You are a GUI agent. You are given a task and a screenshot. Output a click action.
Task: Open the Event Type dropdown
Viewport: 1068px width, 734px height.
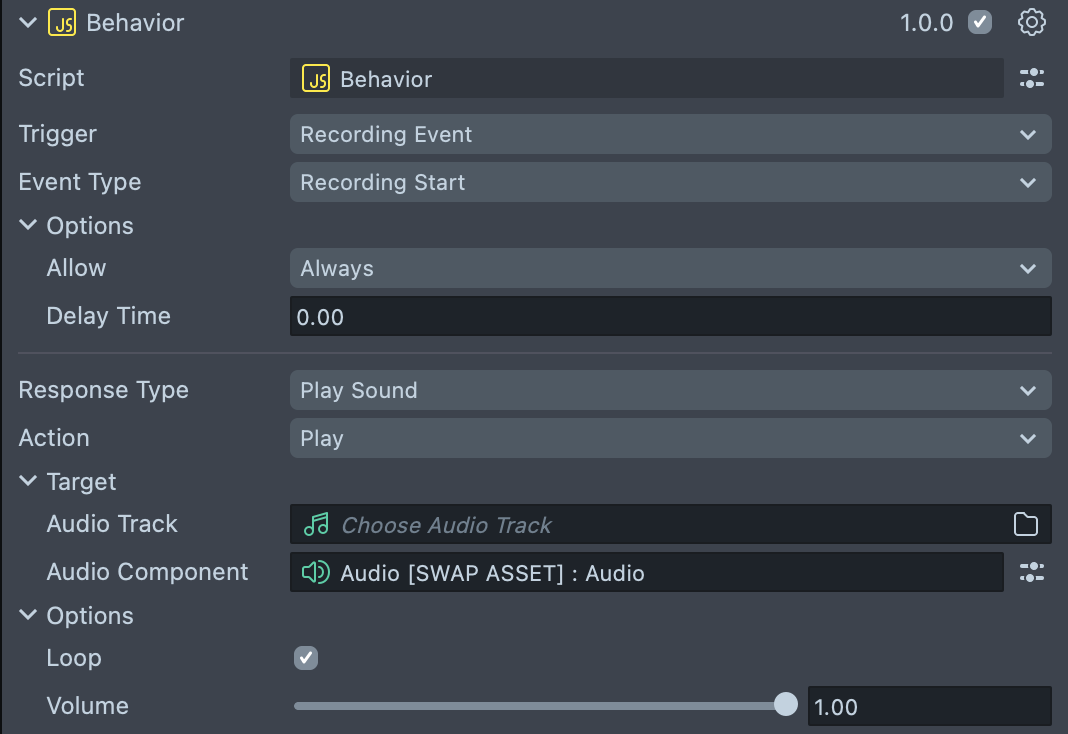670,182
